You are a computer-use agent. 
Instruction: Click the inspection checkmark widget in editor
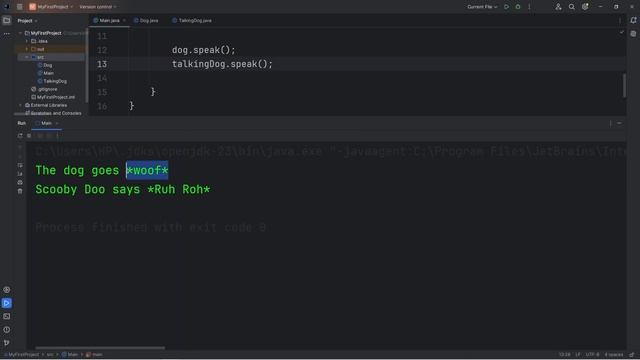[x=622, y=32]
